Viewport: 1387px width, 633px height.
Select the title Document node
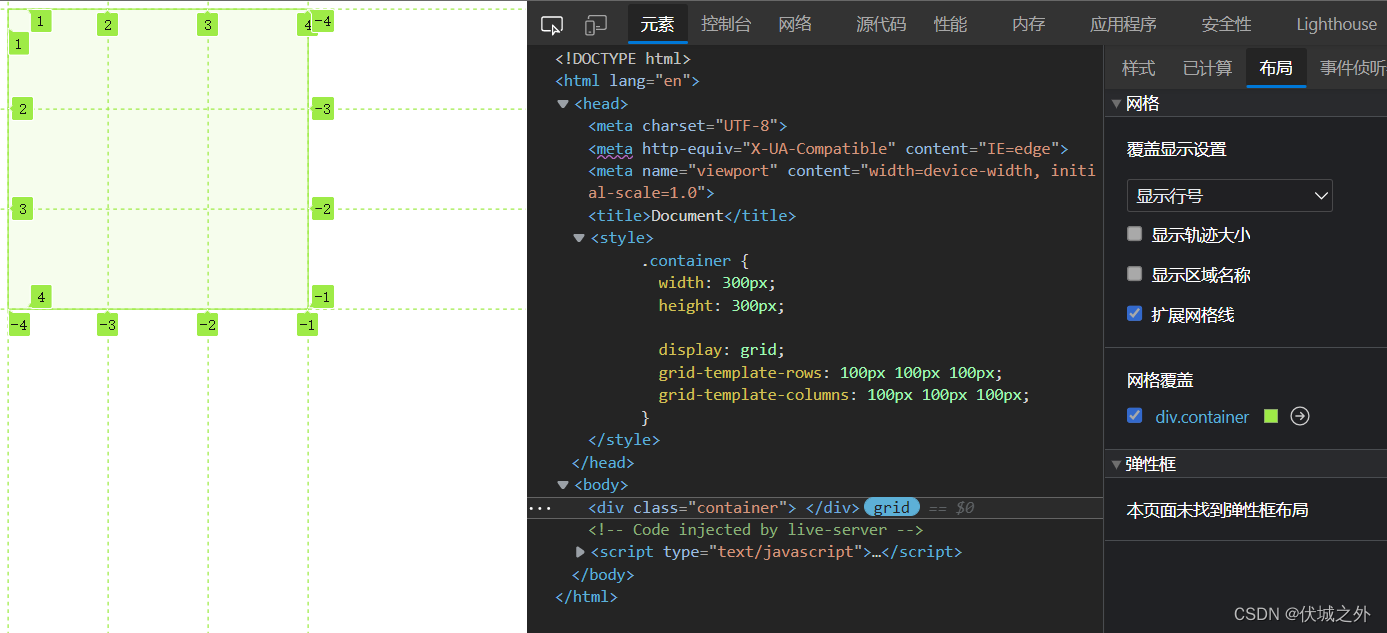[692, 216]
